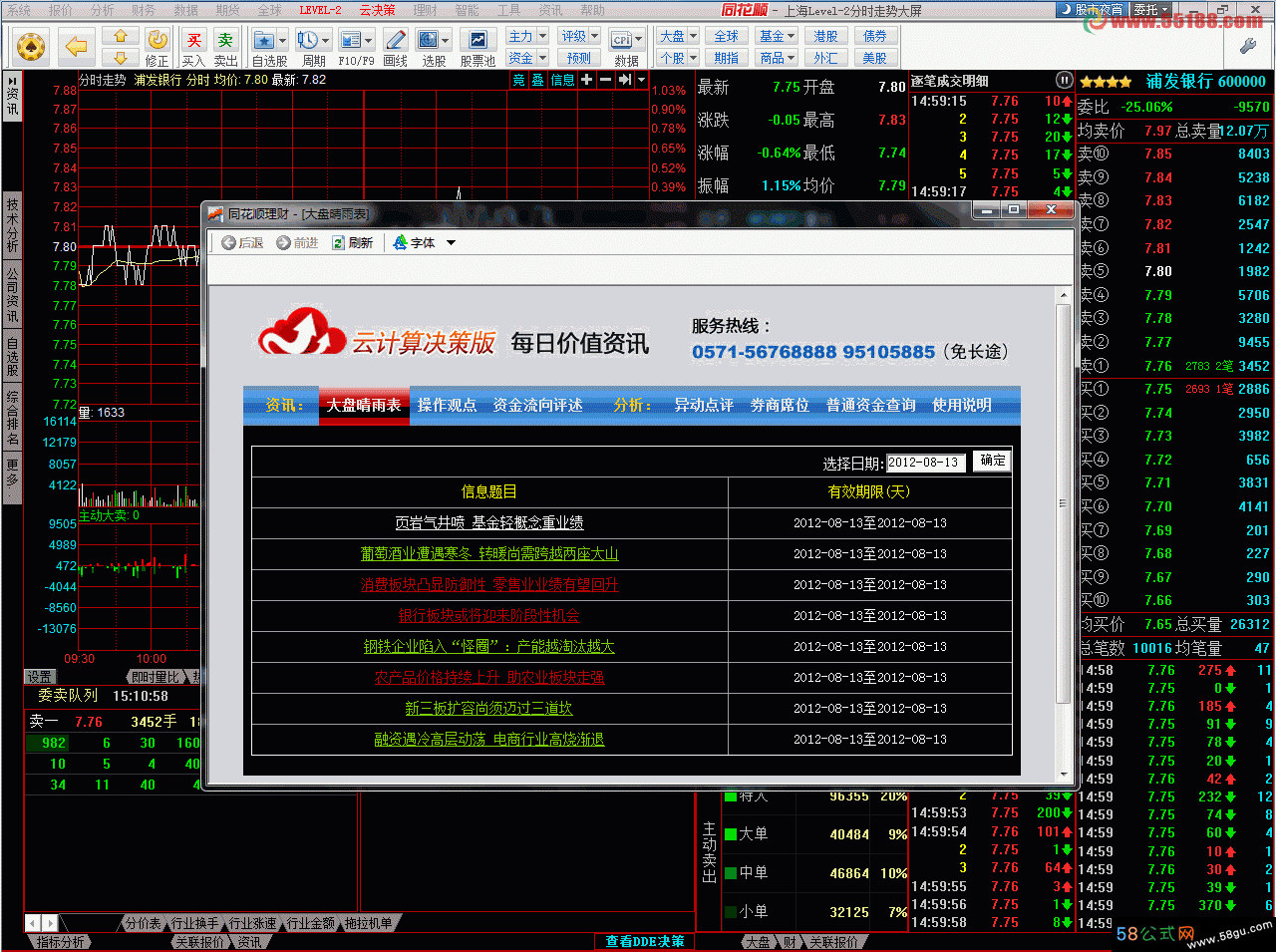
Task: Click the 选择日期 input field
Action: tap(926, 463)
